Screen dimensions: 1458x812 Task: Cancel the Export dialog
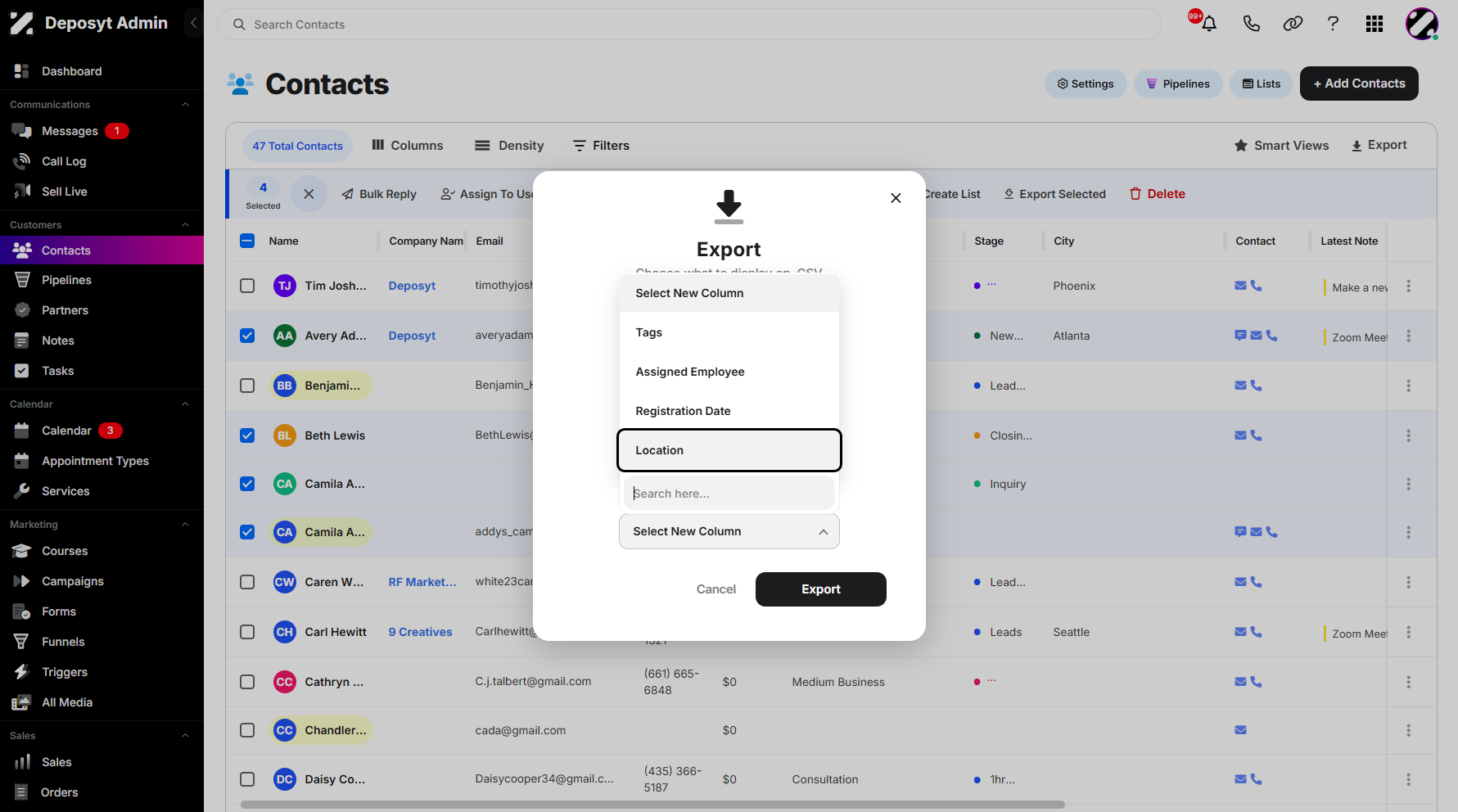tap(716, 589)
